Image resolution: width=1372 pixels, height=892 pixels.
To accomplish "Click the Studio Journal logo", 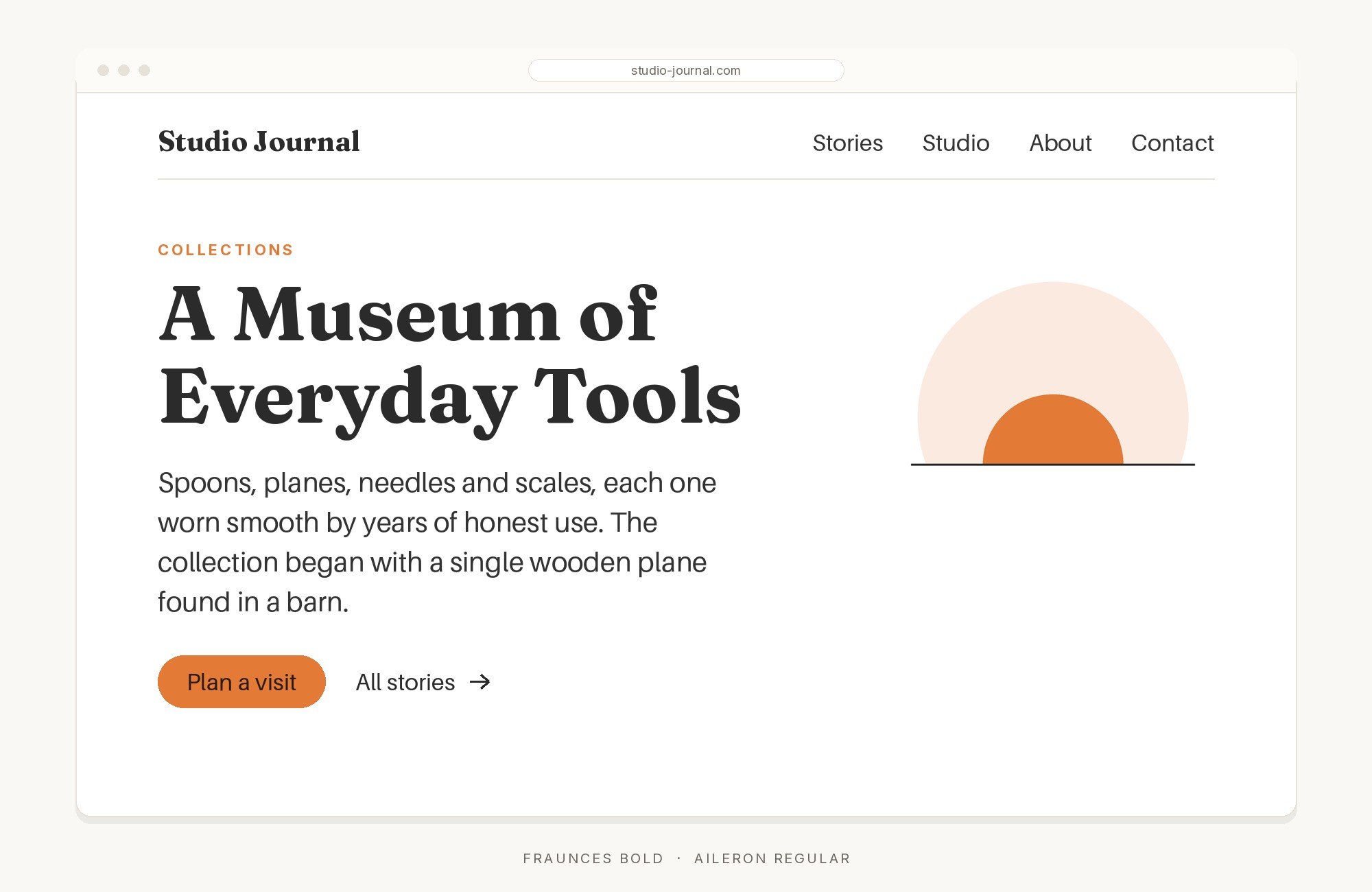I will [259, 141].
